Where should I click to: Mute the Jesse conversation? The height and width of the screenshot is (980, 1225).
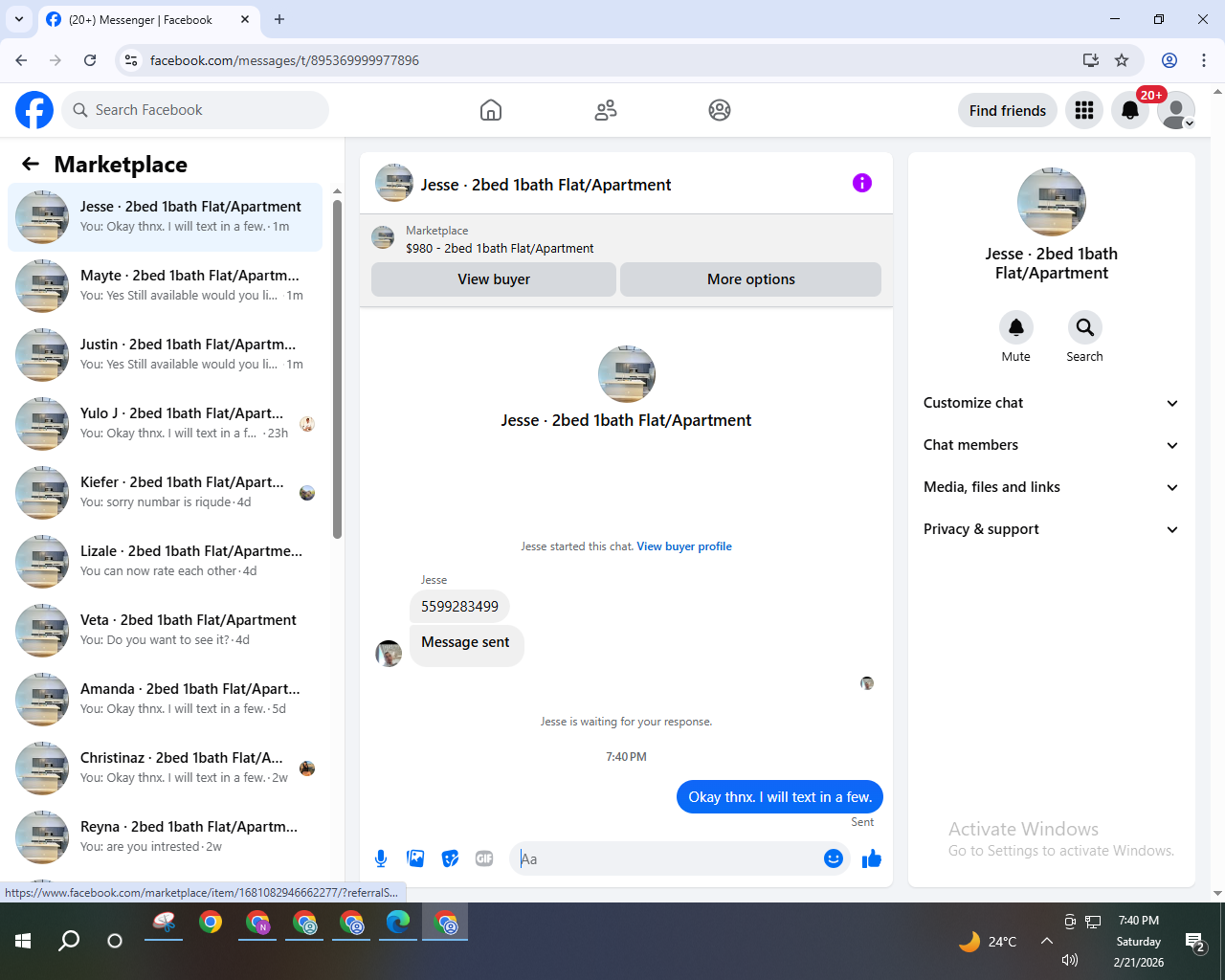[1016, 327]
